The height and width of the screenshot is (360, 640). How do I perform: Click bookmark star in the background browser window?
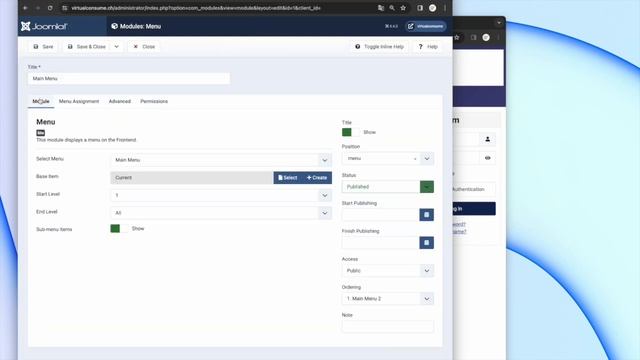tap(458, 37)
